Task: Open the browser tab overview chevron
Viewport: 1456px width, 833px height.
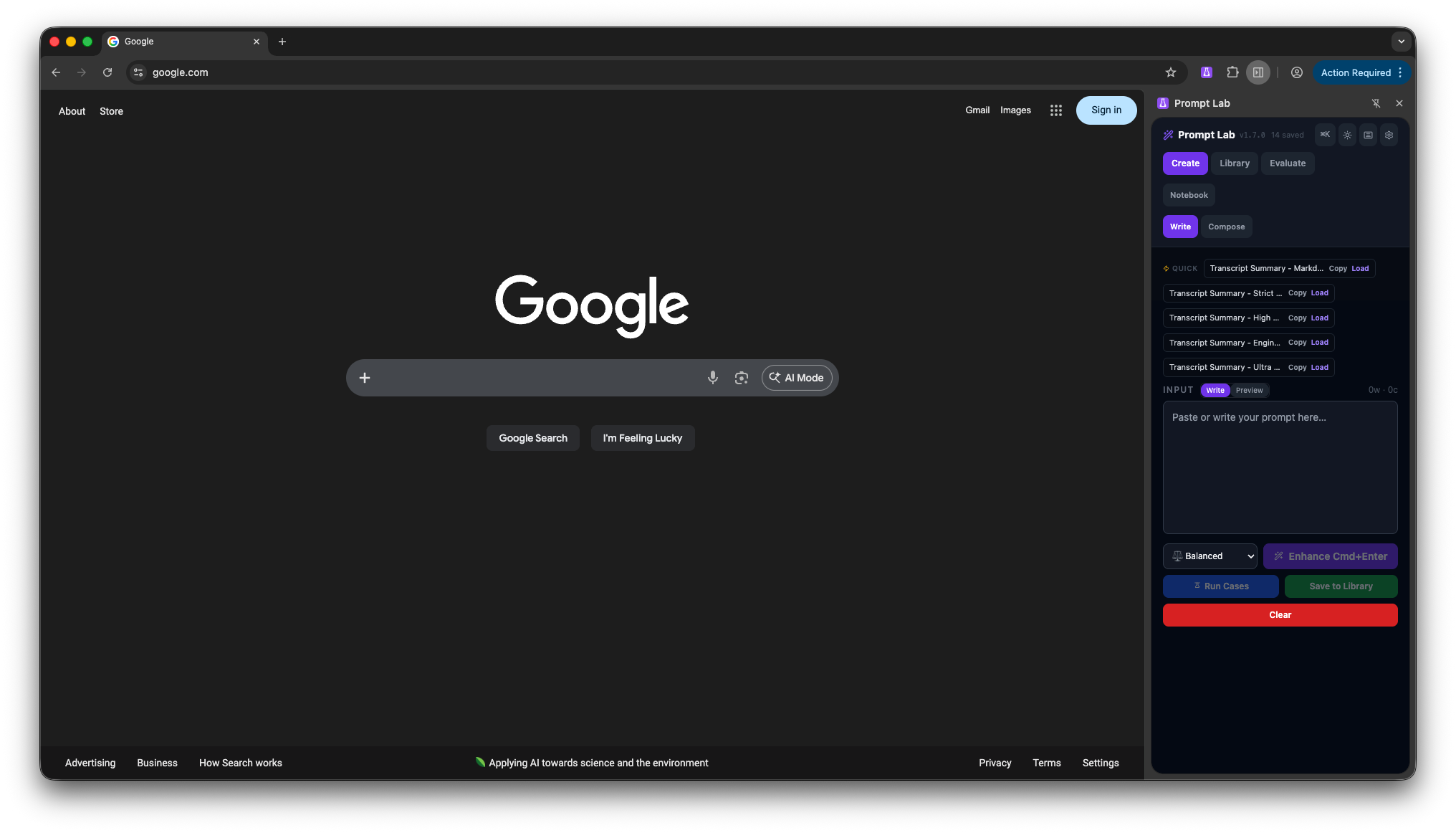Action: [x=1402, y=42]
